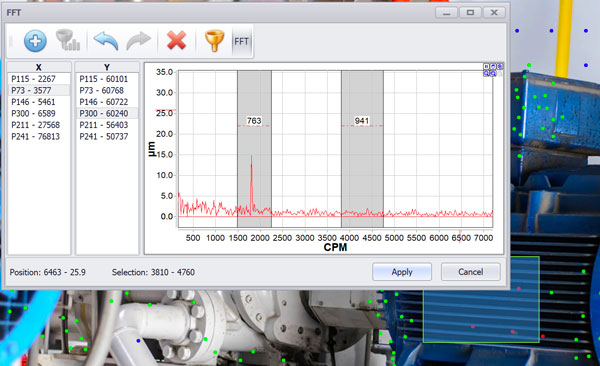Select P241 - 50737 in Y list

click(107, 136)
